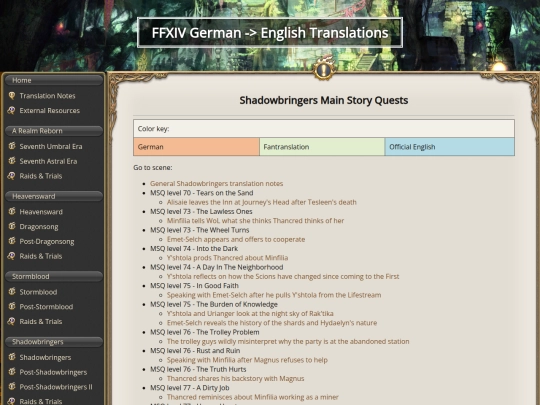
Task: Click the icon beside Post-Stormblood
Action: [12, 307]
